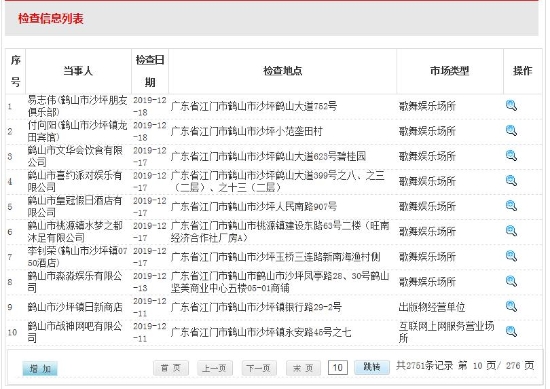The image size is (550, 389).
Task: Click the 增加 button
Action: (x=40, y=368)
